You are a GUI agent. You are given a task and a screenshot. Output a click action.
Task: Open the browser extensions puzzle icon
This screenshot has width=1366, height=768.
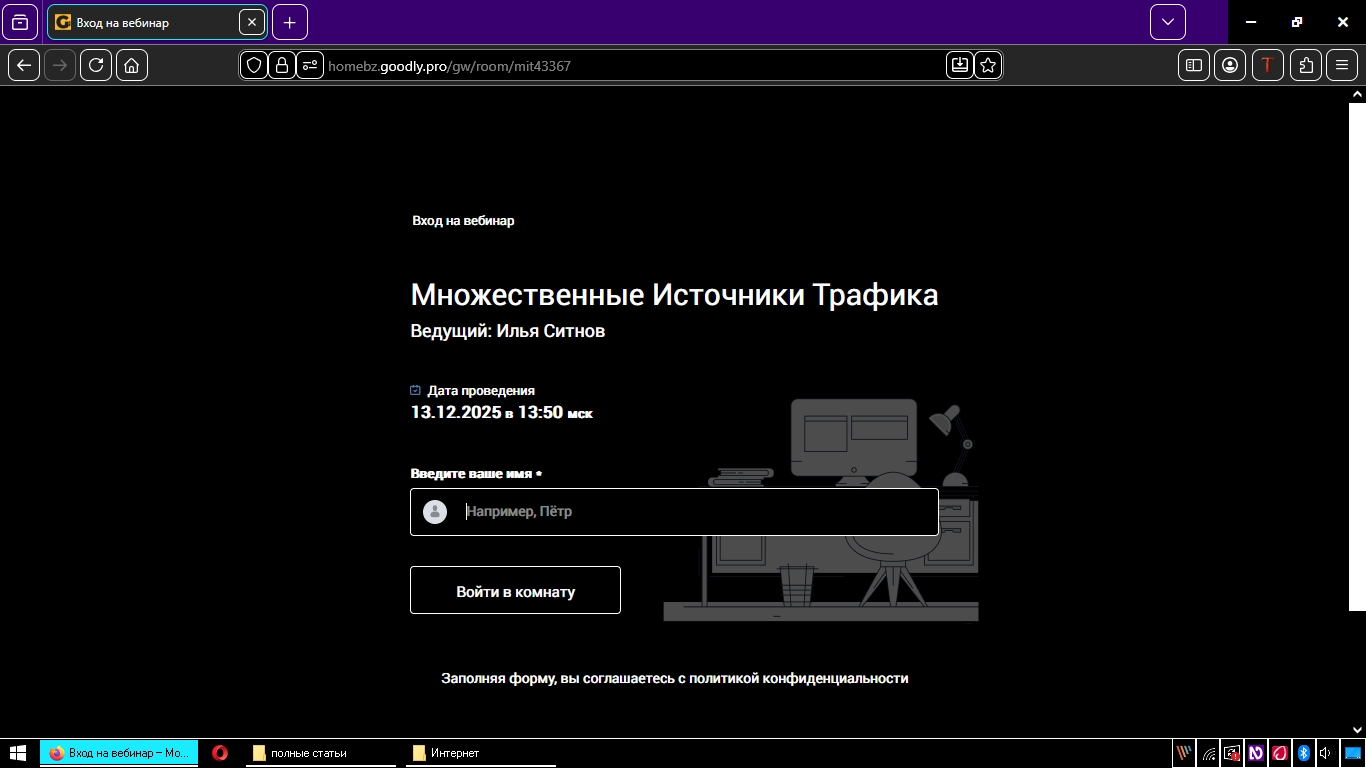[1305, 65]
